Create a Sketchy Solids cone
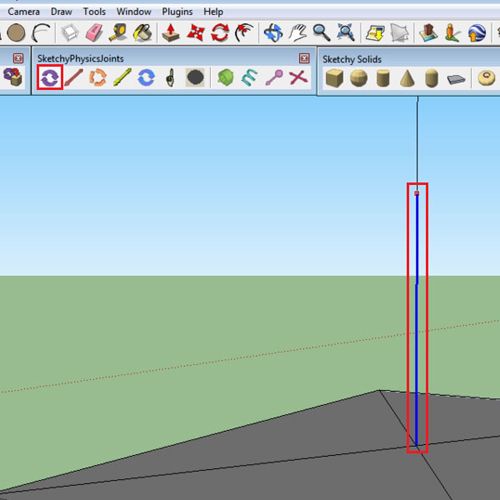 coord(407,79)
